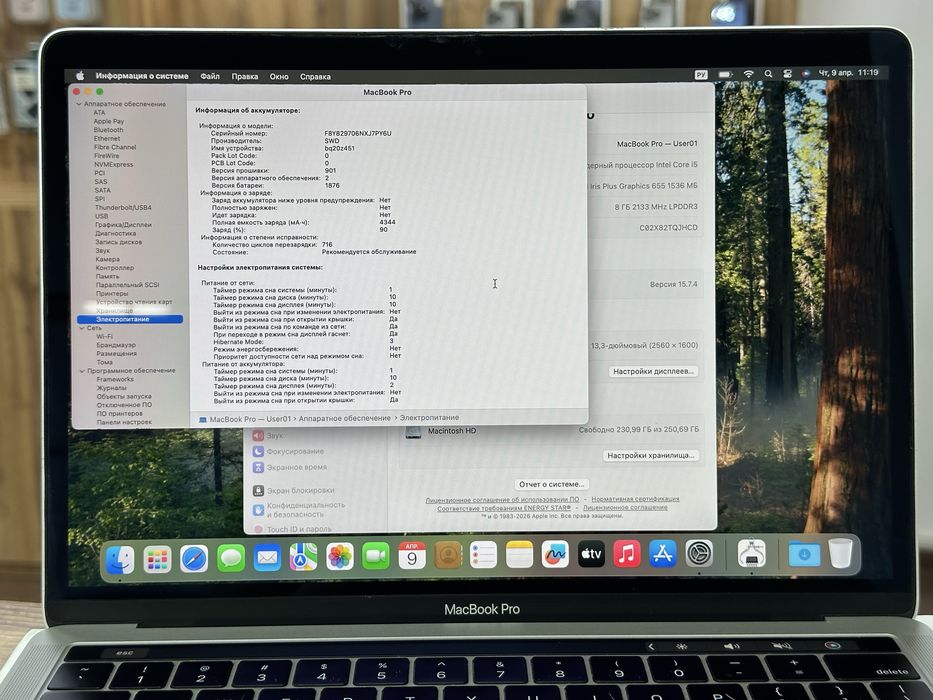This screenshot has height=700, width=933.
Task: Open the Файл menu
Action: coord(210,76)
